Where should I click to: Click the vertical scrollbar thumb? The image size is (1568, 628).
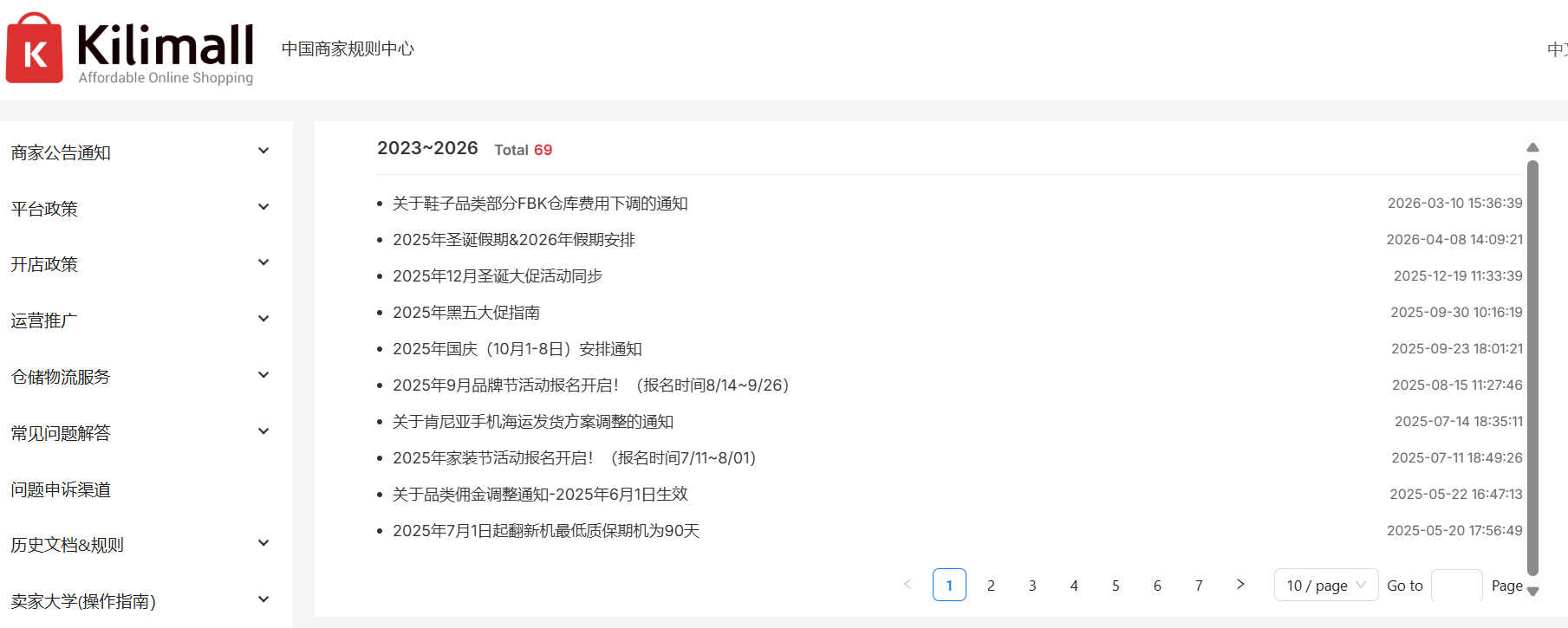pos(1532,368)
